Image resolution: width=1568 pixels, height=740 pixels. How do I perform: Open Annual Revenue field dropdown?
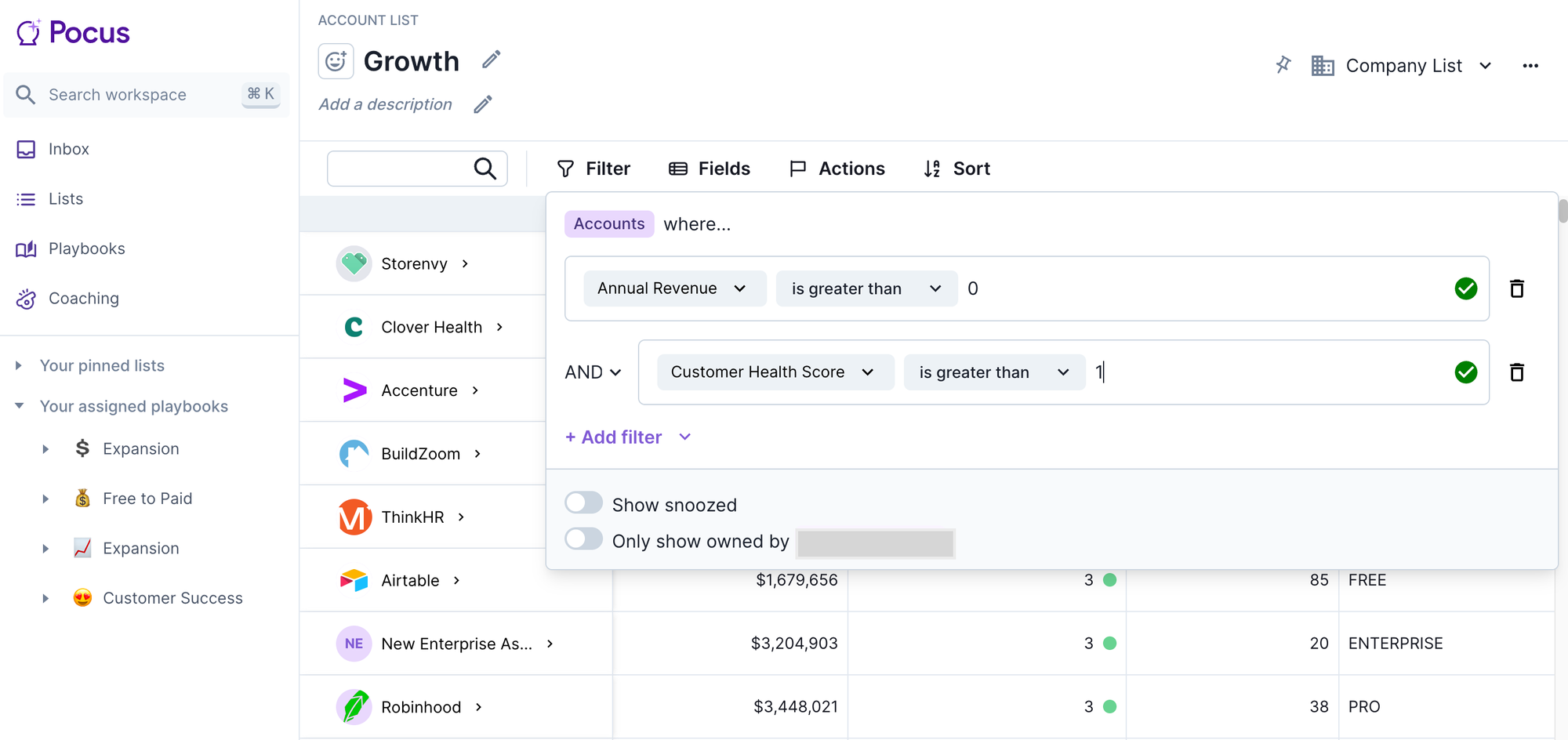point(674,288)
